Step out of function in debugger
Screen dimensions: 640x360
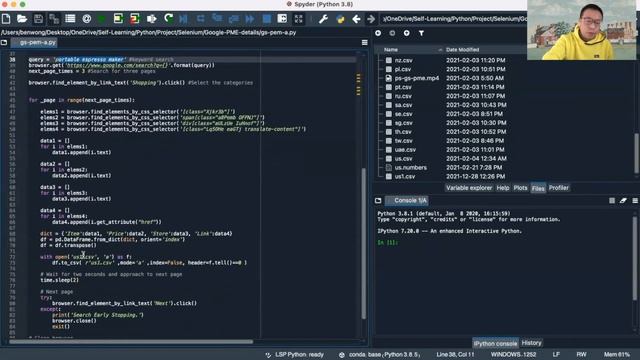pyautogui.click(x=233, y=19)
